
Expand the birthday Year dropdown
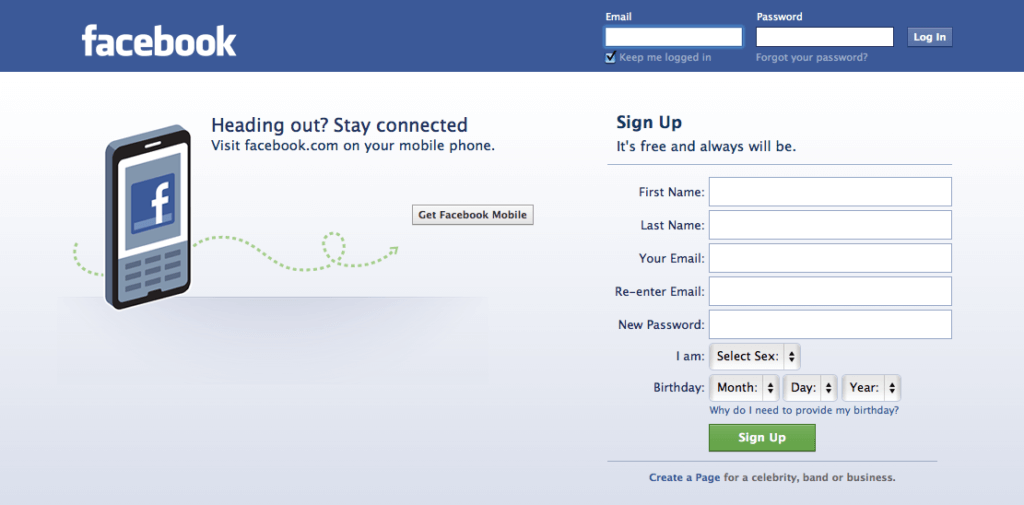(x=871, y=388)
